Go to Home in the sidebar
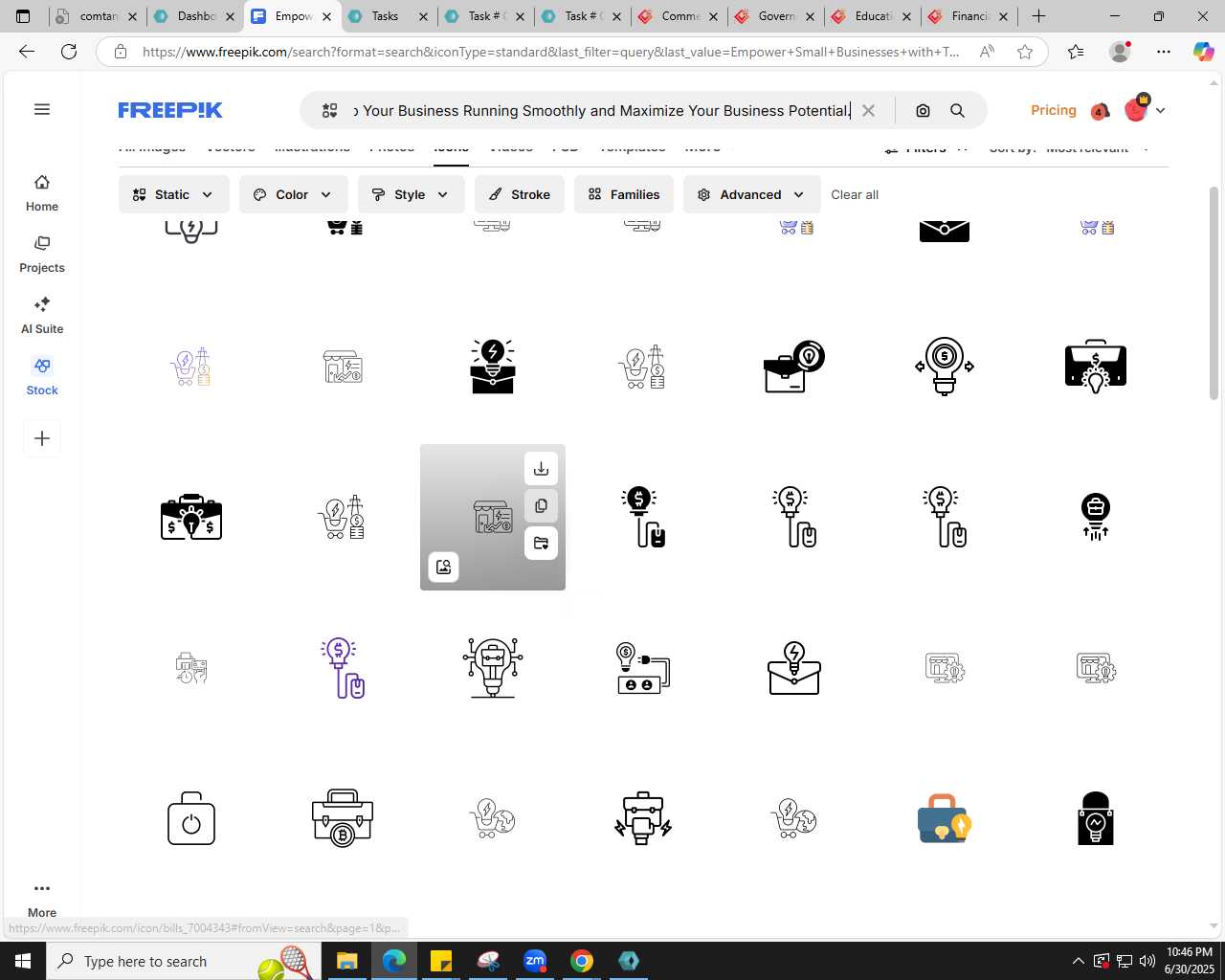 click(x=42, y=193)
